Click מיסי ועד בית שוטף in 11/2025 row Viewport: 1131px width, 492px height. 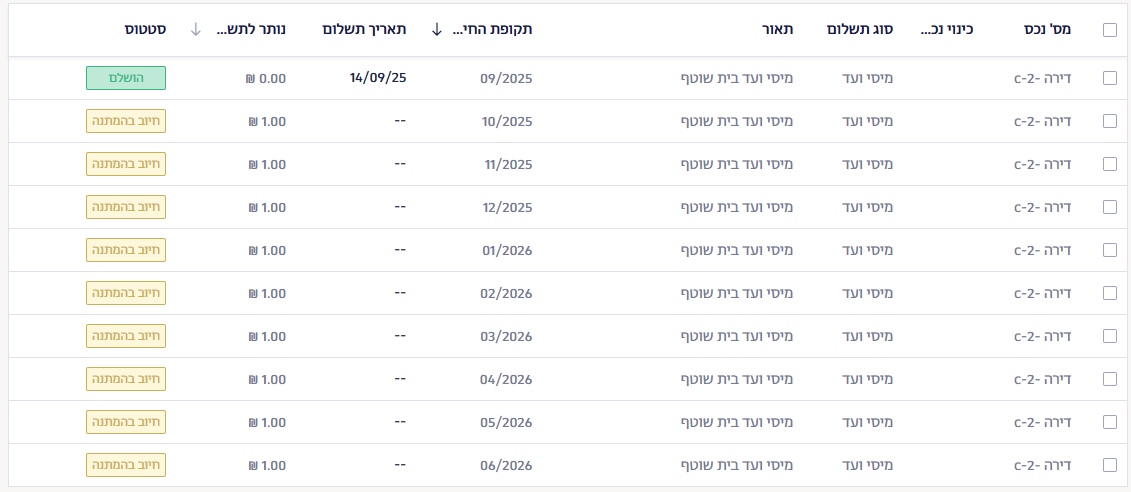click(736, 164)
